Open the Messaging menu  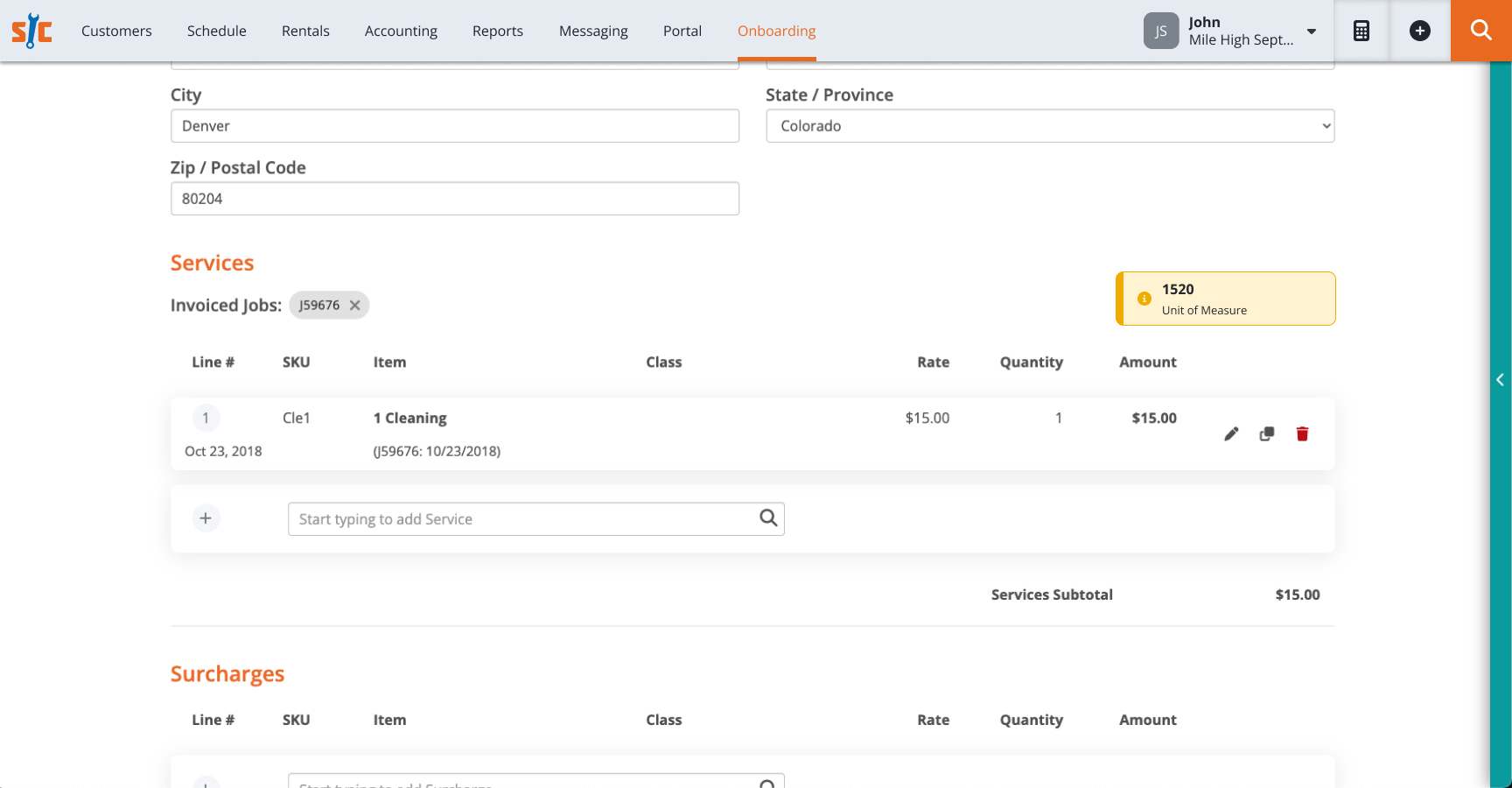pyautogui.click(x=593, y=31)
